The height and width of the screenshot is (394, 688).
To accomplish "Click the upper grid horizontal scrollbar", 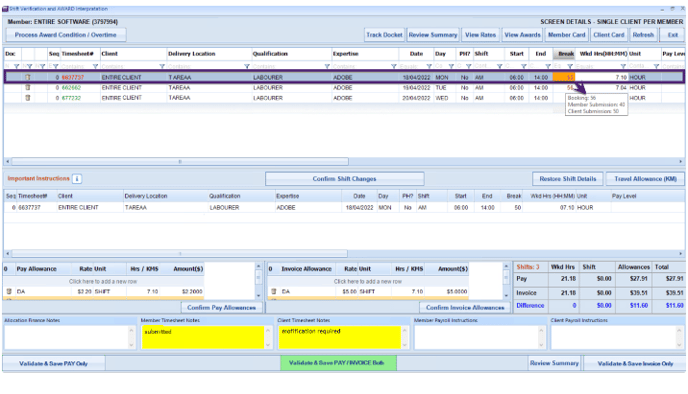I will click(180, 161).
